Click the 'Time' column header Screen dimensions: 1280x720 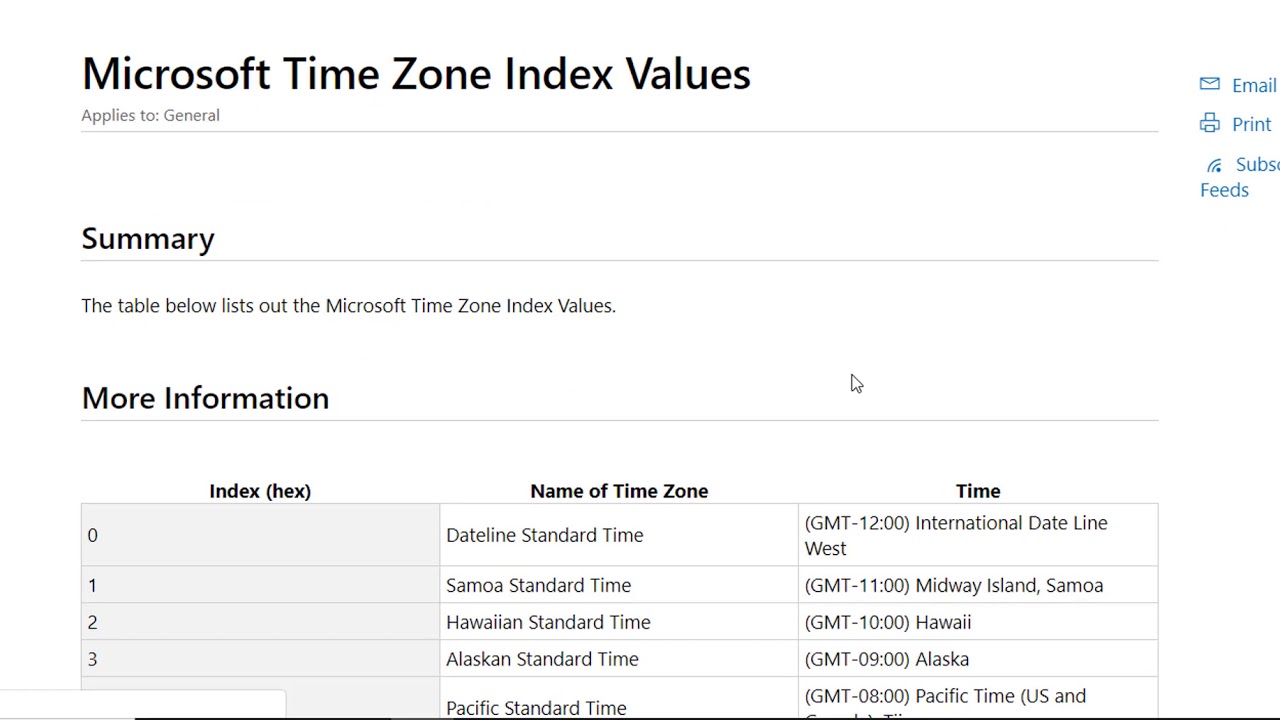(x=978, y=491)
